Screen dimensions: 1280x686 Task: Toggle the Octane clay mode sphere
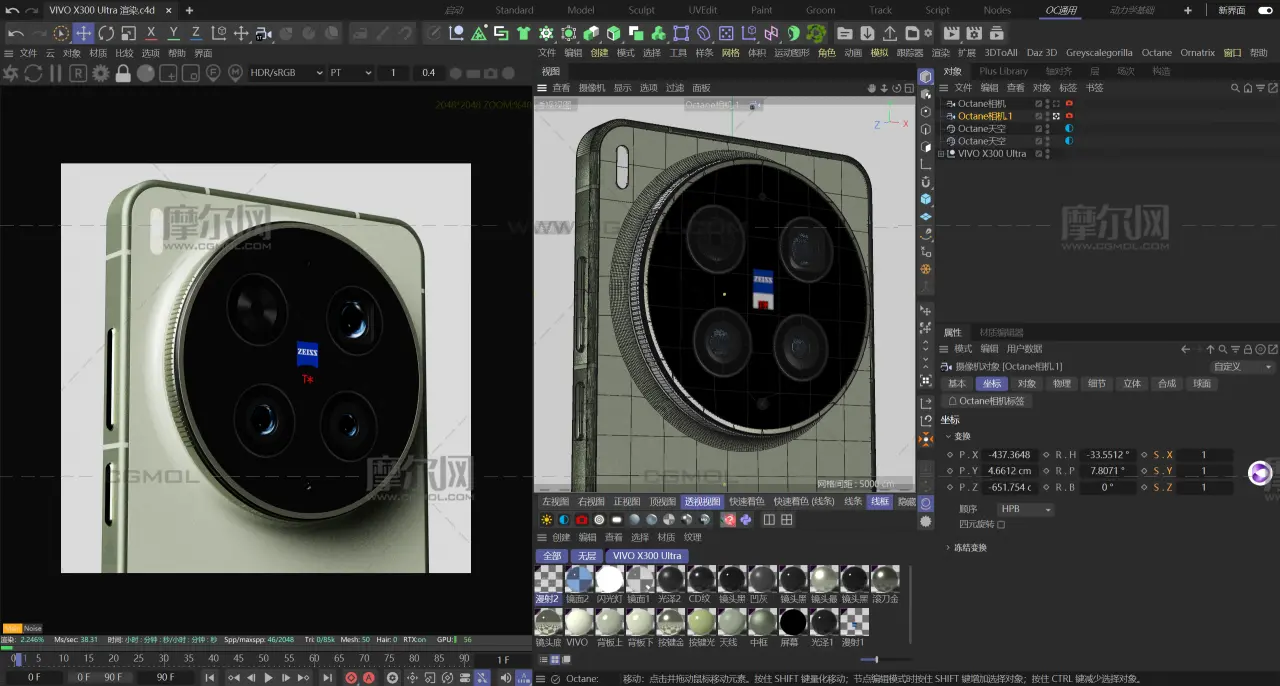[146, 73]
